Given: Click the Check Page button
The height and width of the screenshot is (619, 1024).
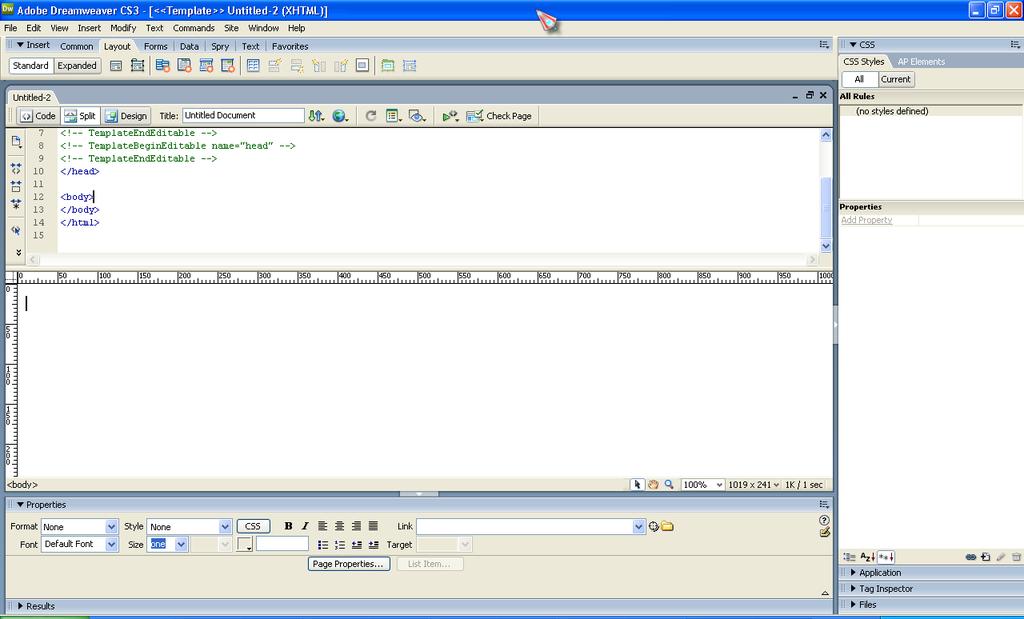Looking at the screenshot, I should click(501, 116).
